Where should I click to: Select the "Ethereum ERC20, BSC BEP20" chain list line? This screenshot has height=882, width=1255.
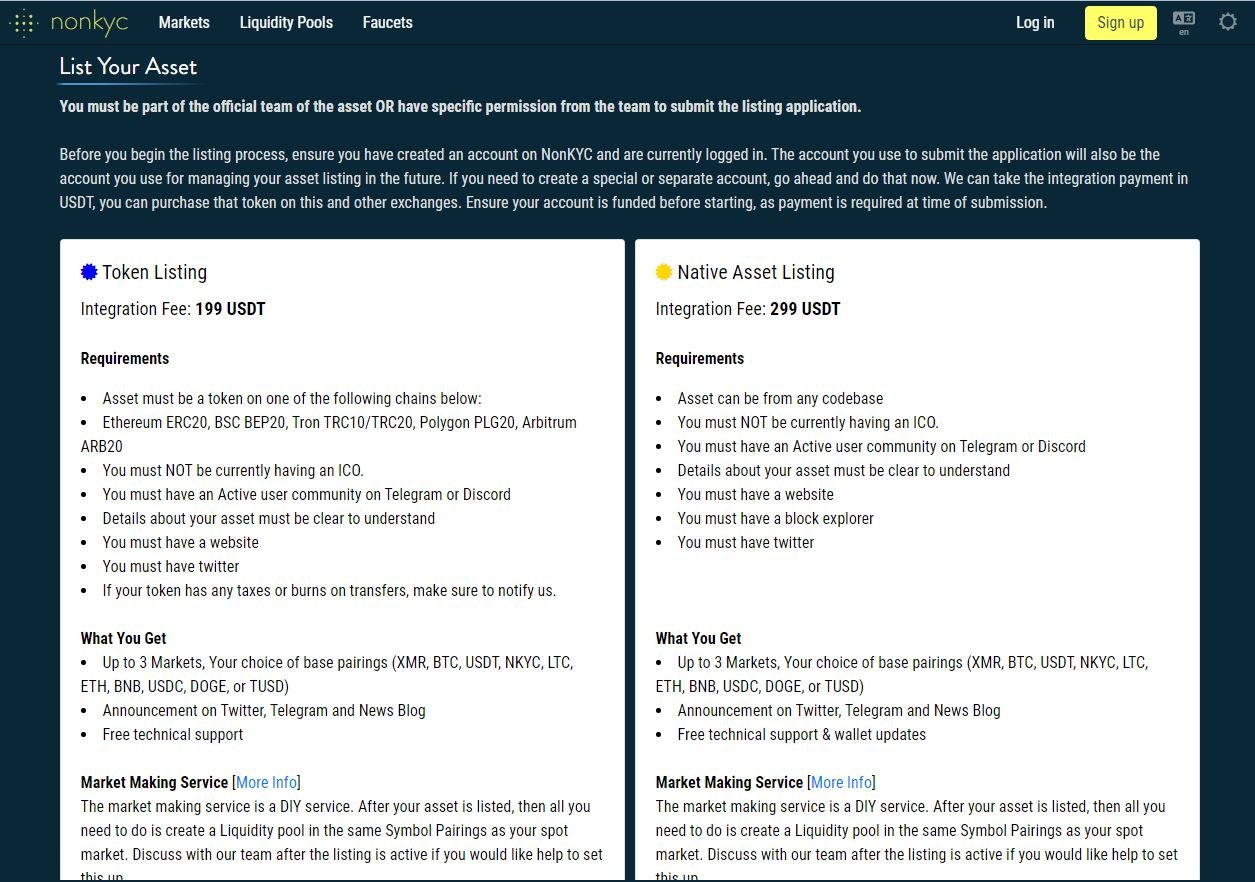point(329,434)
